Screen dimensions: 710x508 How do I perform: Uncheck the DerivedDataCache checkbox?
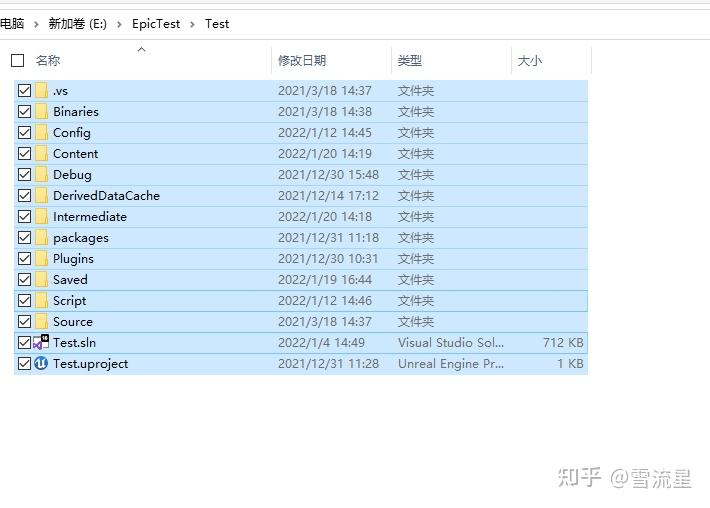(x=24, y=196)
